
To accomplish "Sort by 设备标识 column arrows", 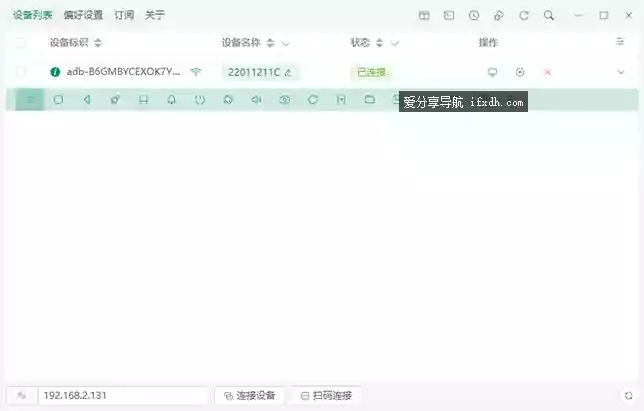I will [x=98, y=42].
